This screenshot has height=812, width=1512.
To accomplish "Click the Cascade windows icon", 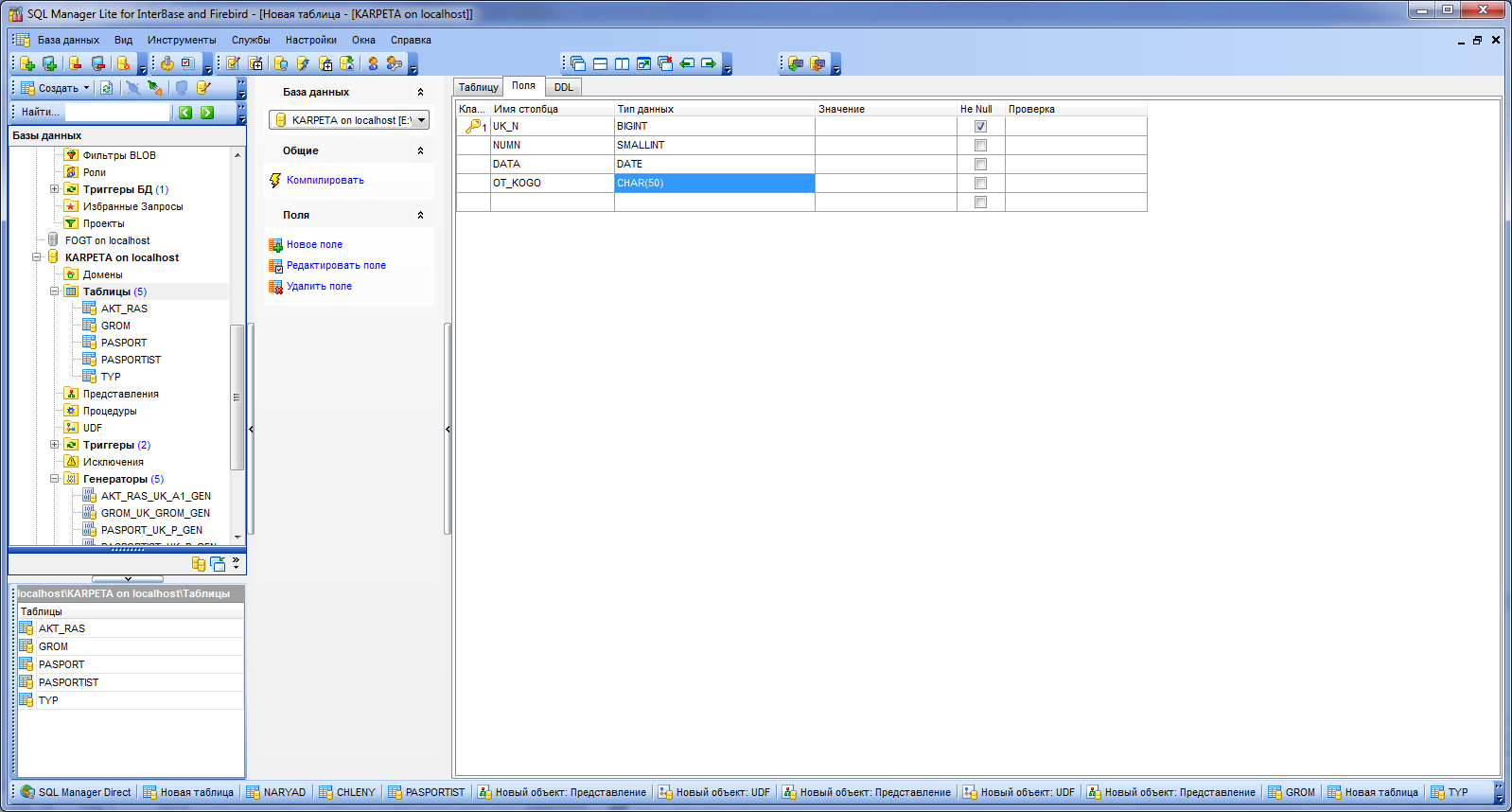I will pos(578,63).
